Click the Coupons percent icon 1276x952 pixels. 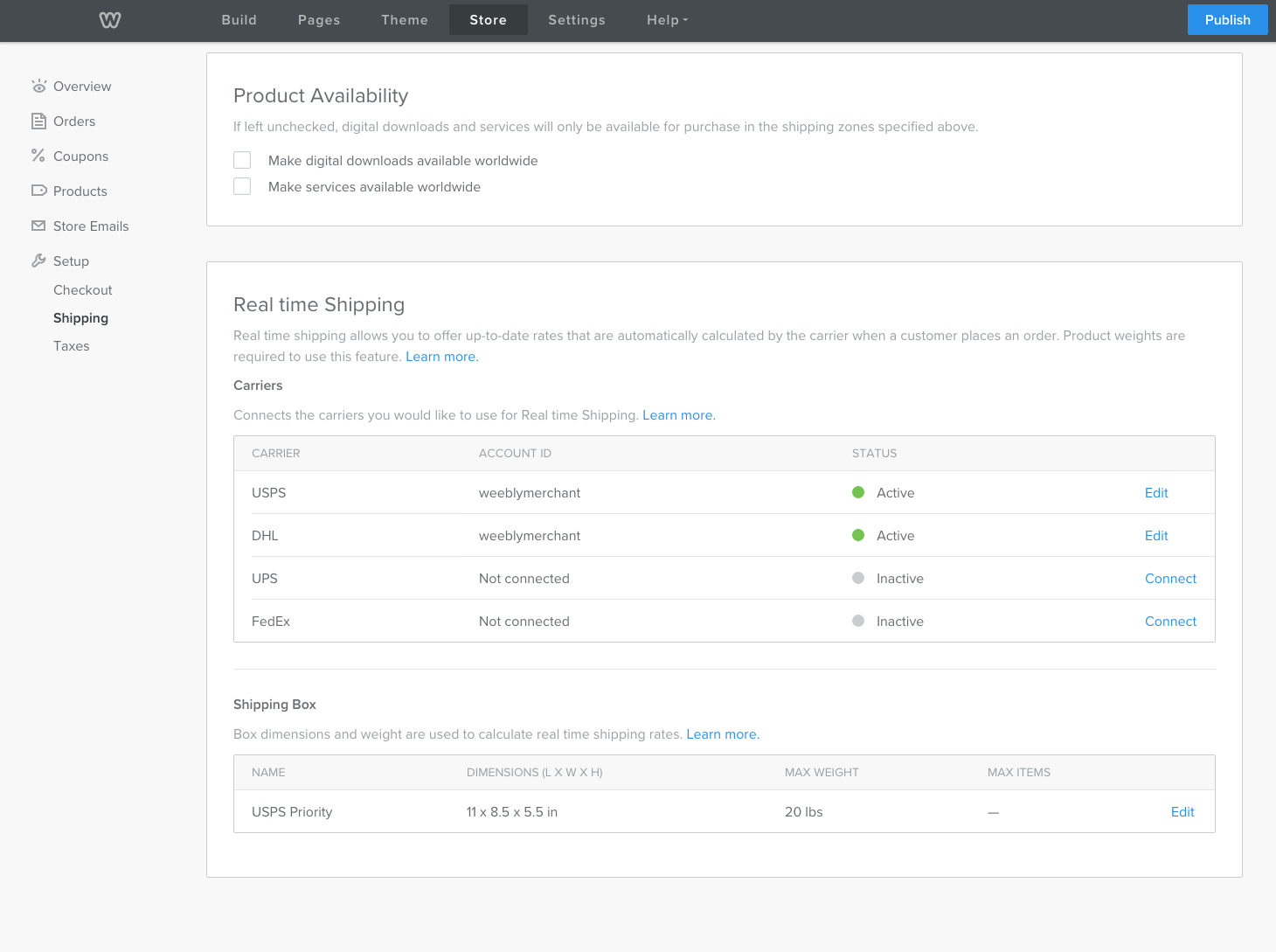coord(38,156)
